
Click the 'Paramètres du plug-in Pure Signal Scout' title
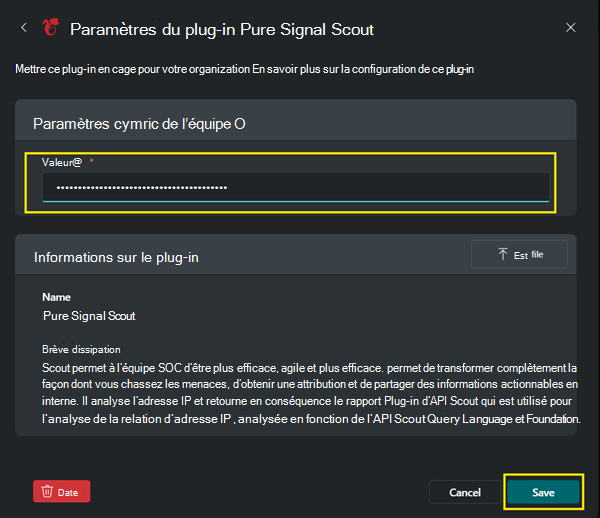point(222,29)
